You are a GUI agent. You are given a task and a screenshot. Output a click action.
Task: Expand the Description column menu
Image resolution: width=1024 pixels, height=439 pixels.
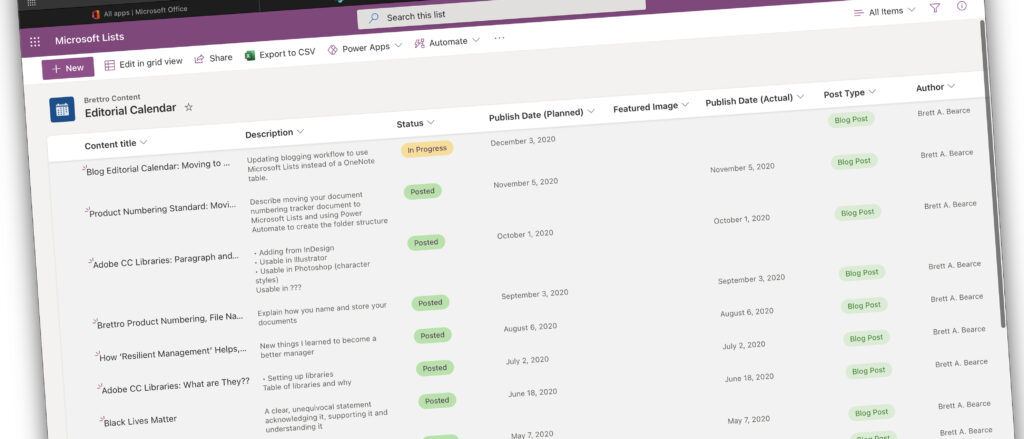click(300, 131)
